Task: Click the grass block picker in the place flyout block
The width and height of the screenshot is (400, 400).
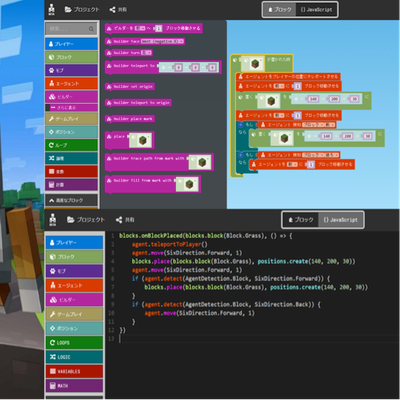Action: (x=142, y=140)
